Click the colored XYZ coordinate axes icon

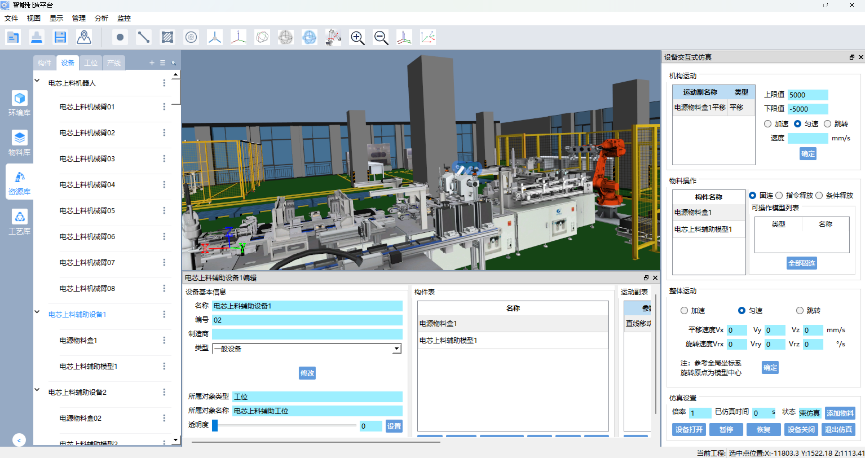(238, 38)
